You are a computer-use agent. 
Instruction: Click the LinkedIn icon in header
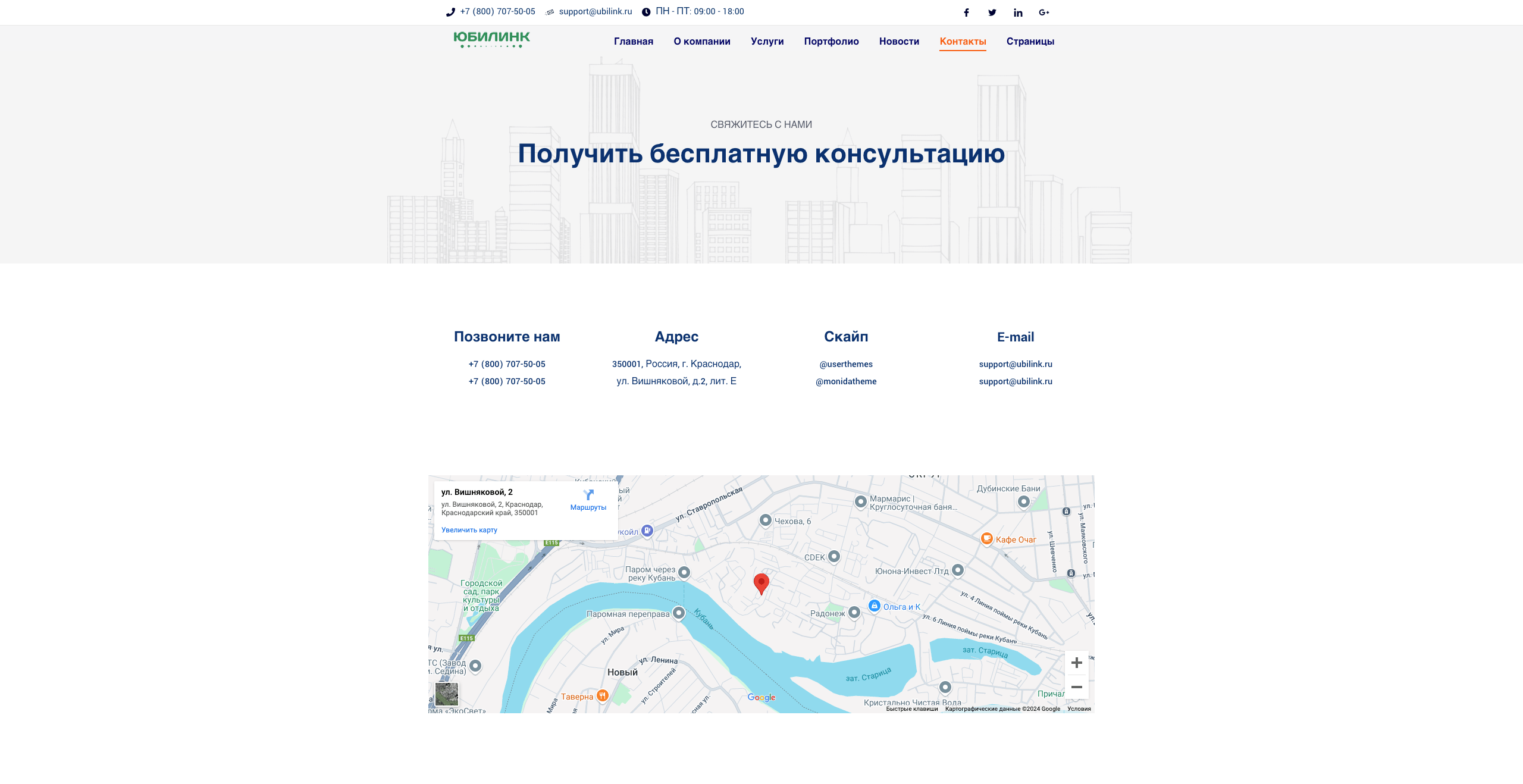[x=1018, y=12]
